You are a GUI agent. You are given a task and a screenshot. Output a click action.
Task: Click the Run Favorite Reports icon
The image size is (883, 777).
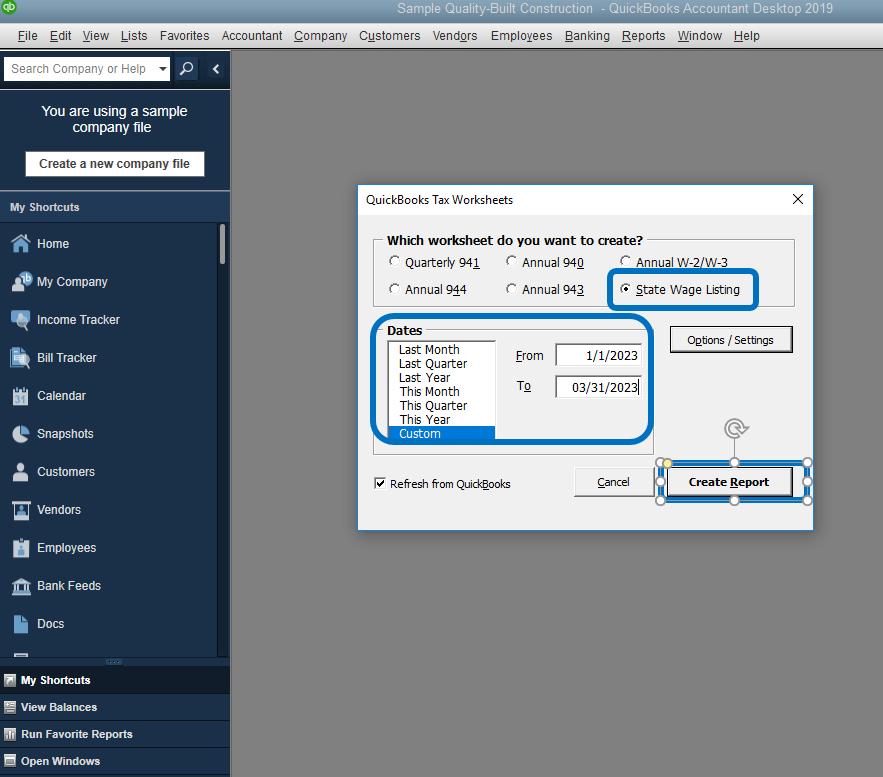pyautogui.click(x=10, y=734)
